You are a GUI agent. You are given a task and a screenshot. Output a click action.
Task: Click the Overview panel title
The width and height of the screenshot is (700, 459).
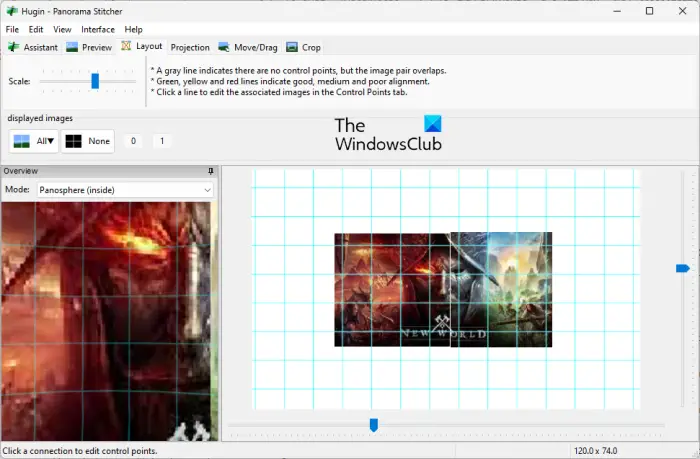21,171
